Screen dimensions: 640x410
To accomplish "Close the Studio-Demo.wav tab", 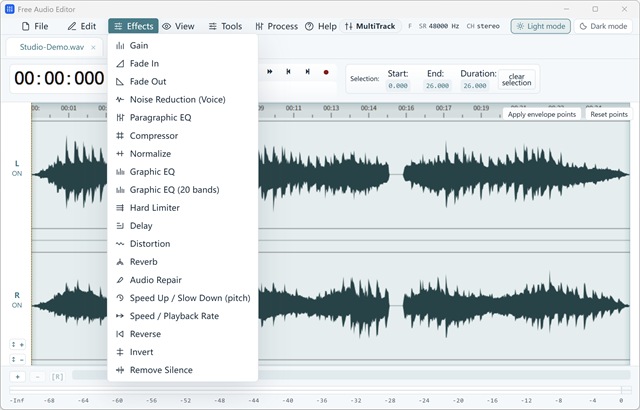I will point(93,48).
